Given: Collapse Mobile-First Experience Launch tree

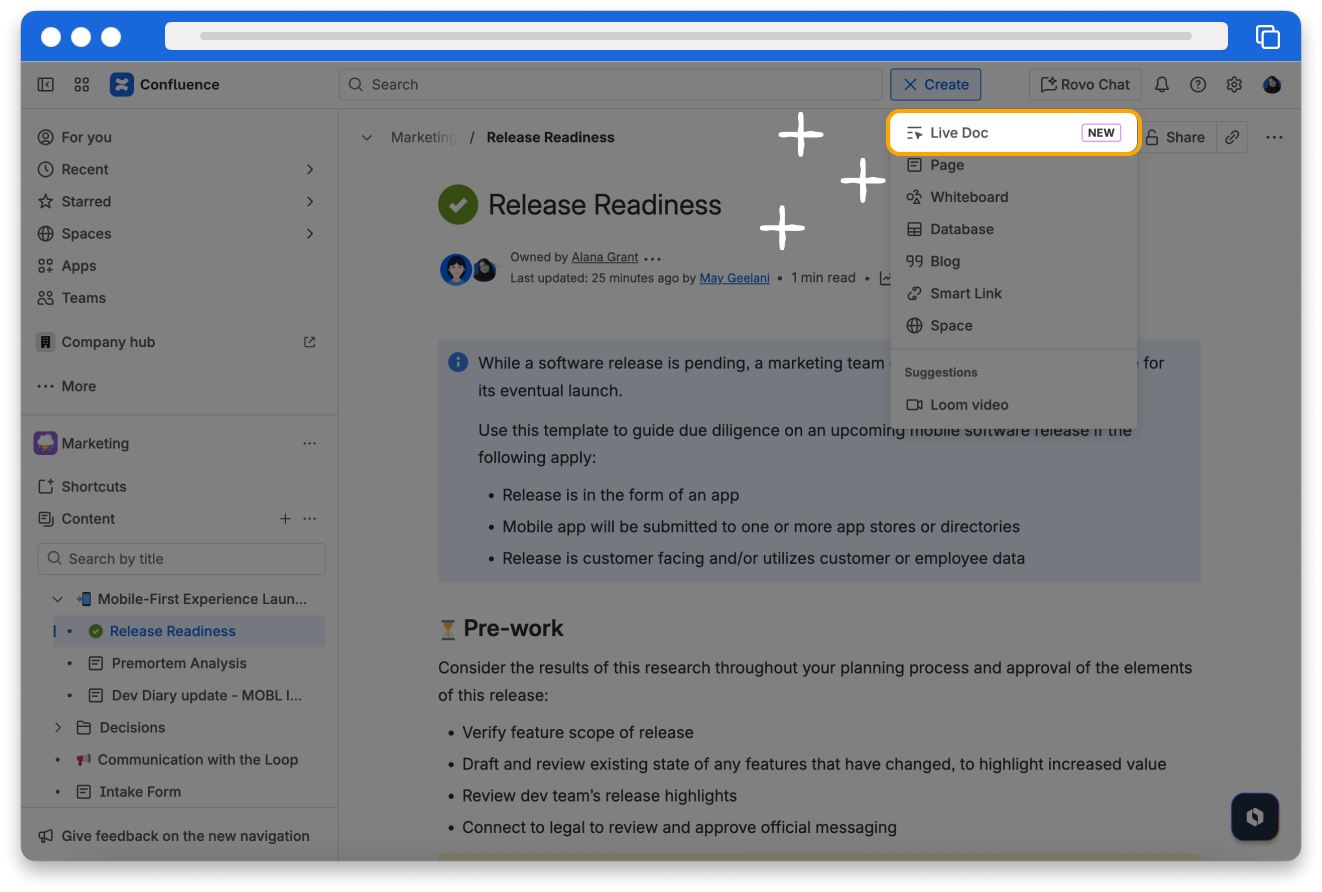Looking at the screenshot, I should pos(58,600).
